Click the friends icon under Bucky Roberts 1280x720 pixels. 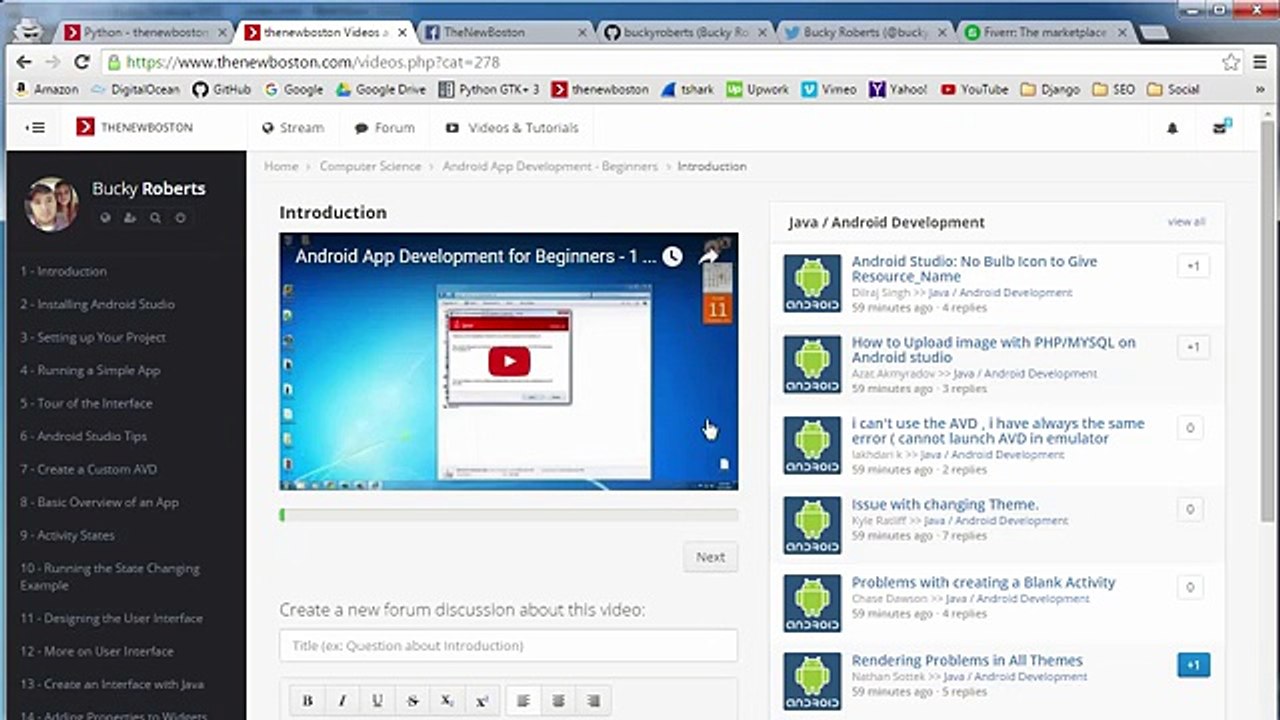(x=130, y=217)
